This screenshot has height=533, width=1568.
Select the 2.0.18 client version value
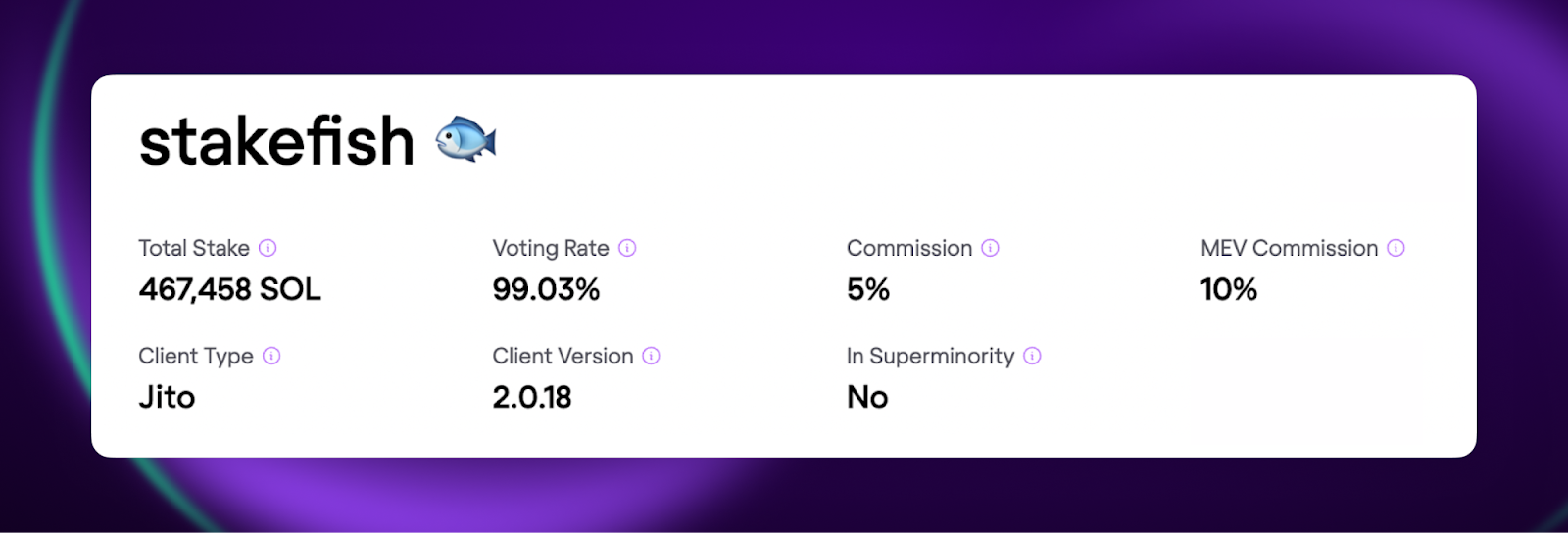pyautogui.click(x=532, y=397)
